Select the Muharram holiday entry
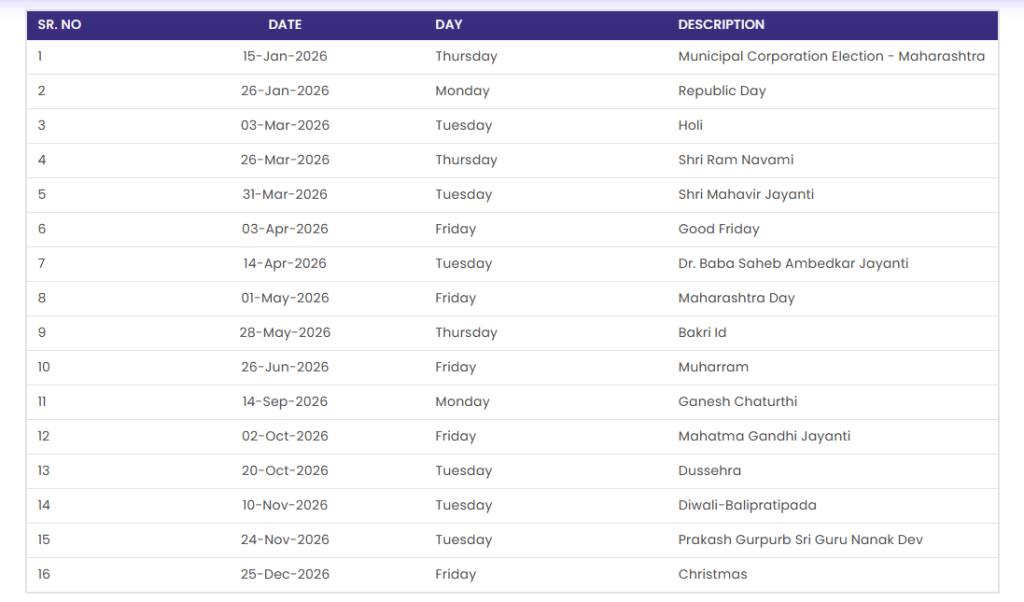The height and width of the screenshot is (602, 1024). [x=713, y=367]
